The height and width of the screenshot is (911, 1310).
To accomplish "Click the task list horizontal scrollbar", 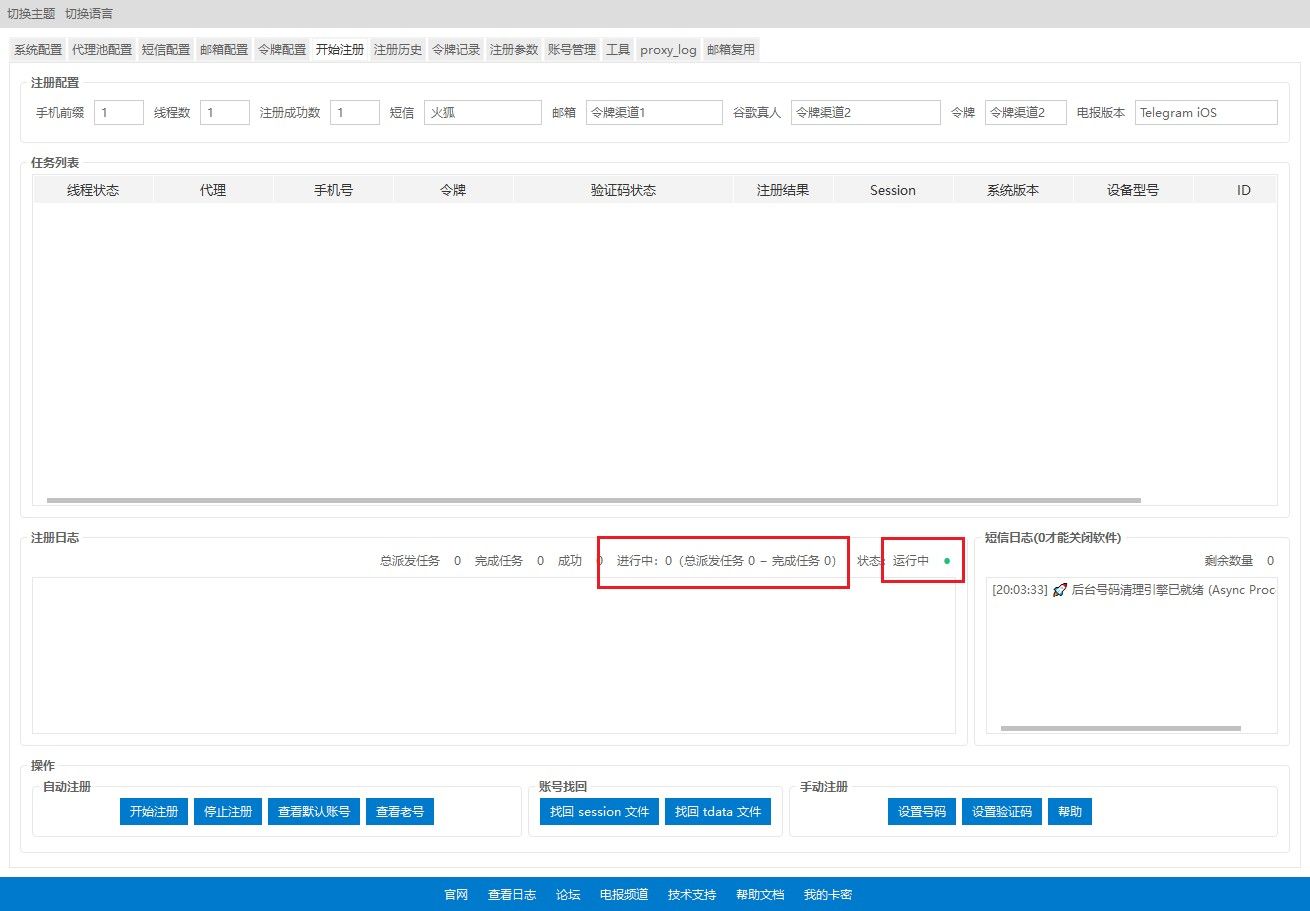I will (x=593, y=500).
